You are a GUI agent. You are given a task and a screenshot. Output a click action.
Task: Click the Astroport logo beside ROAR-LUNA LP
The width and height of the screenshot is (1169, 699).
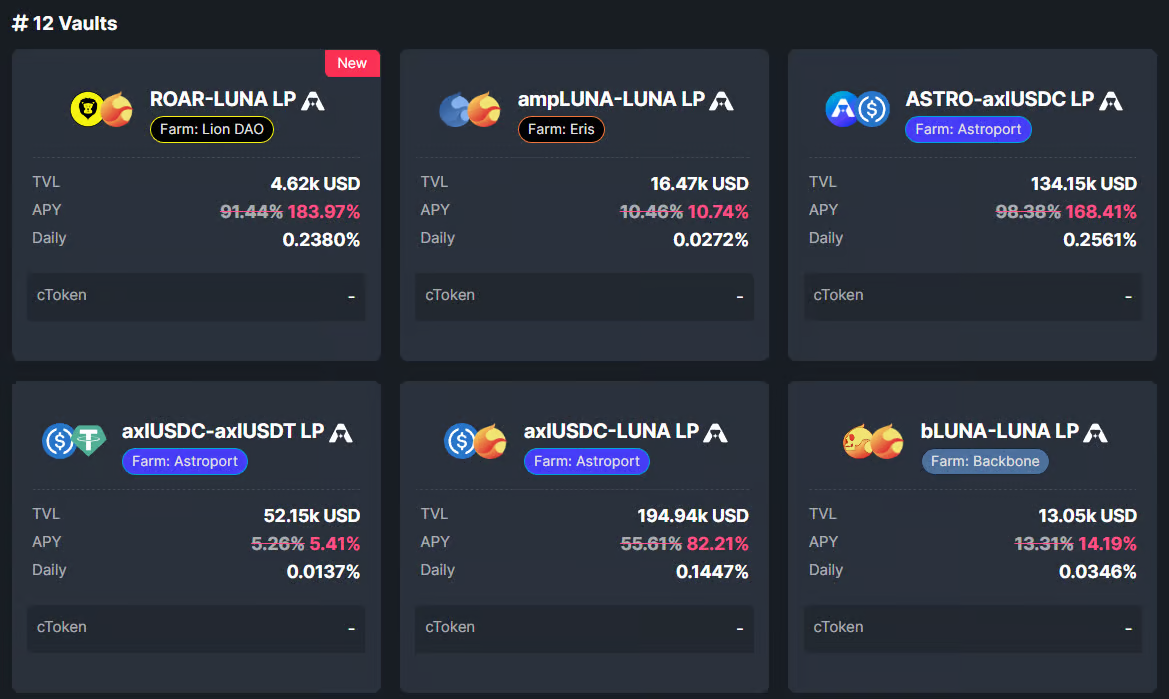[x=312, y=101]
